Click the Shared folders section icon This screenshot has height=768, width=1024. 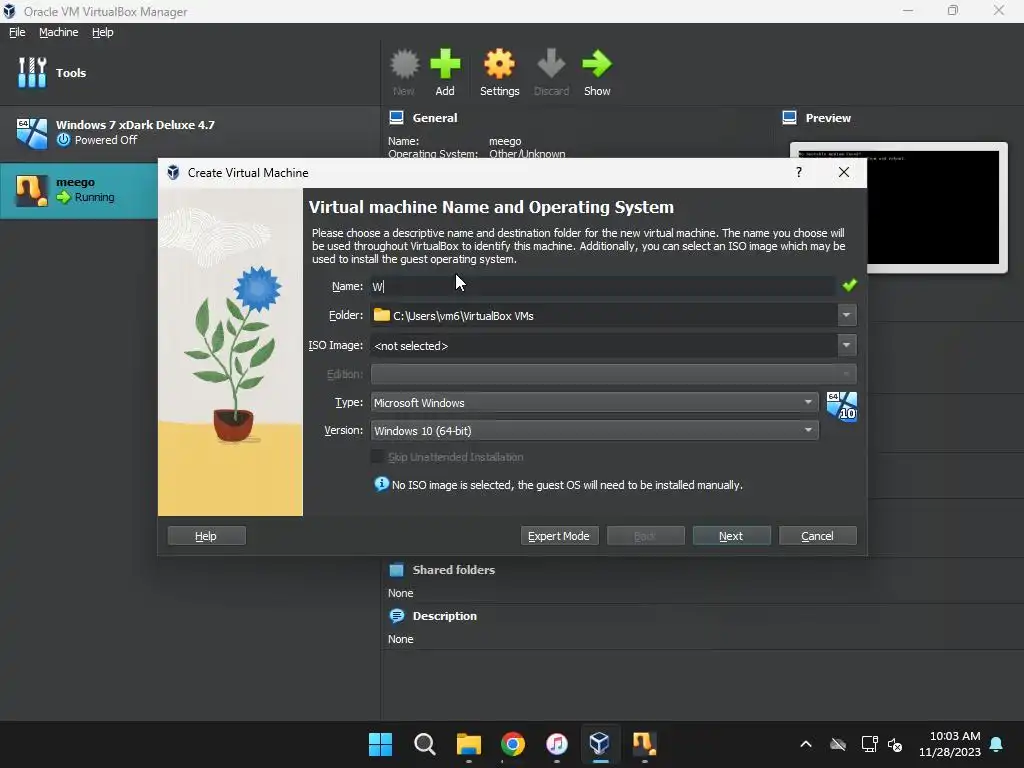coord(396,570)
